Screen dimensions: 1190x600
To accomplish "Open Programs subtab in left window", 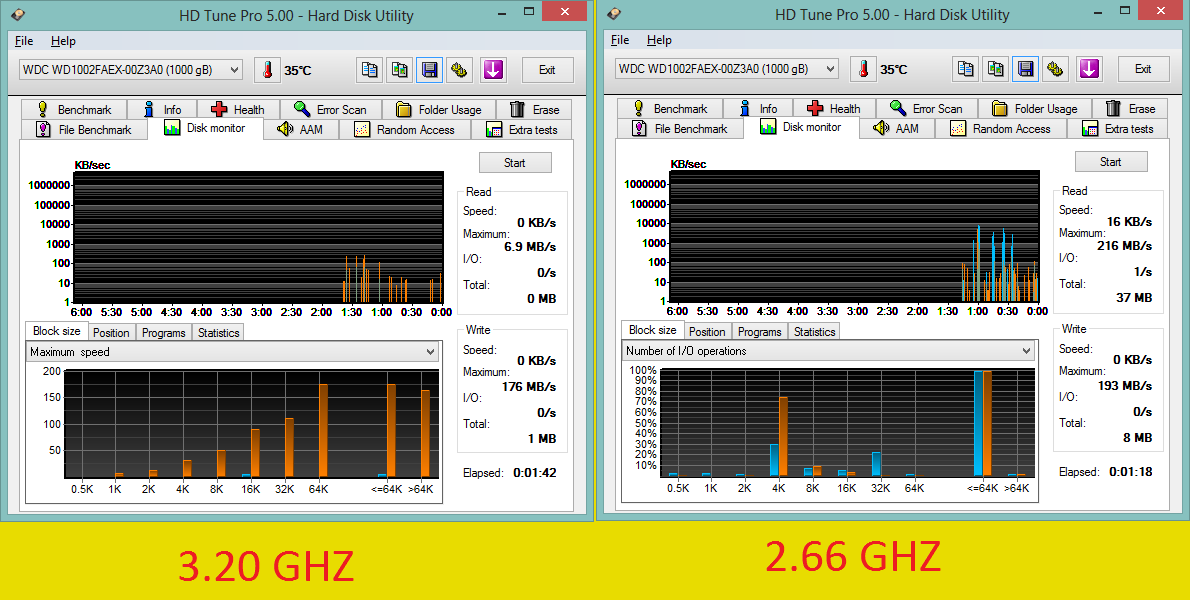I will click(x=164, y=333).
